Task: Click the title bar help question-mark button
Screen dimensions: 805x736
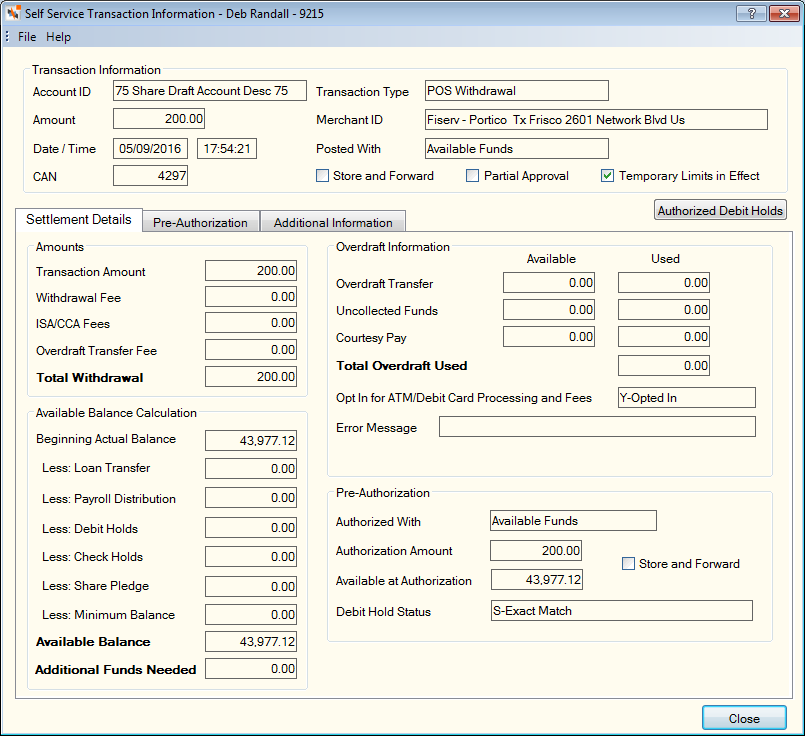Action: (751, 14)
